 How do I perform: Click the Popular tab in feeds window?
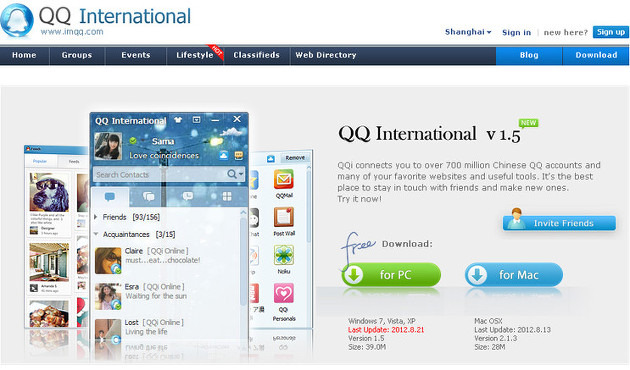coord(40,161)
